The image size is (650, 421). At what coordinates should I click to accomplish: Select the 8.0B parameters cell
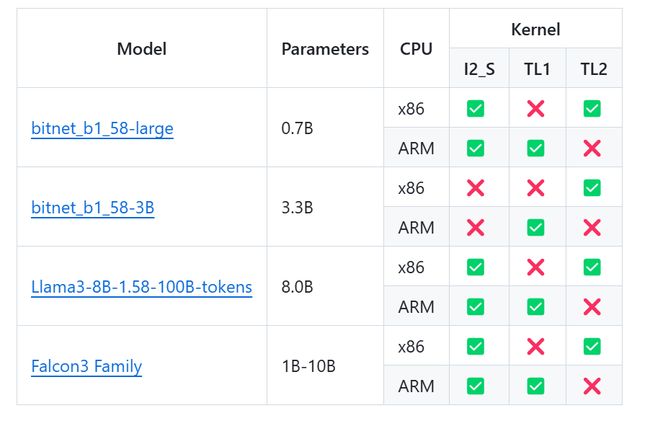(x=325, y=287)
